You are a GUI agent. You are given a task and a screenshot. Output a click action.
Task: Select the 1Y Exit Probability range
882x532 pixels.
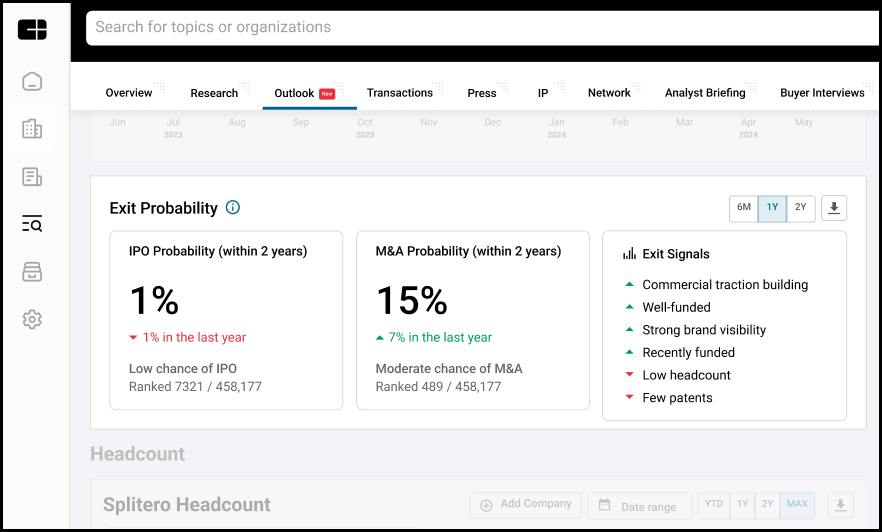[x=772, y=208]
